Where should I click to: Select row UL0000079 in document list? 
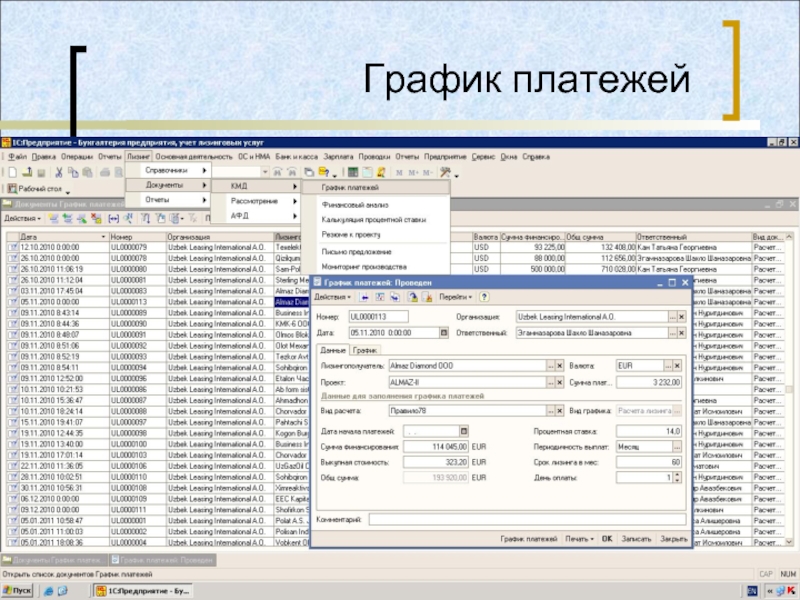[395, 247]
